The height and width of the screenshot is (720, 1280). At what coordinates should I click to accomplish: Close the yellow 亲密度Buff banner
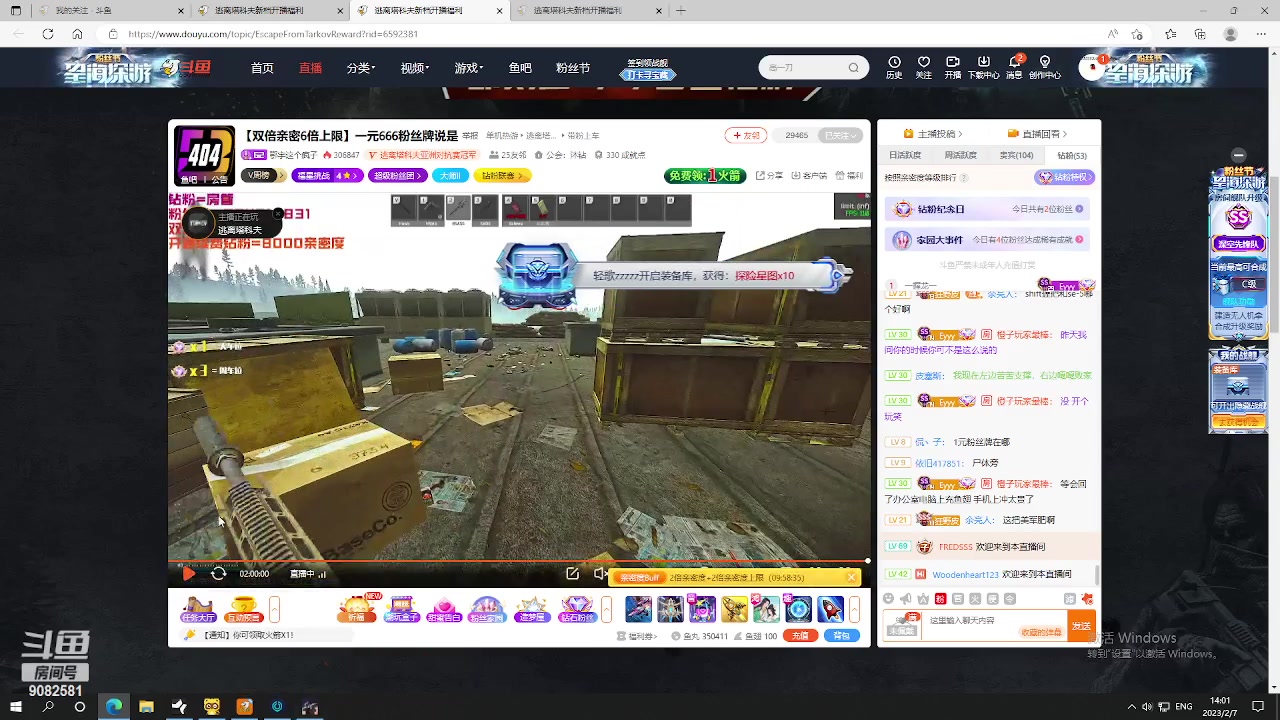click(x=852, y=577)
